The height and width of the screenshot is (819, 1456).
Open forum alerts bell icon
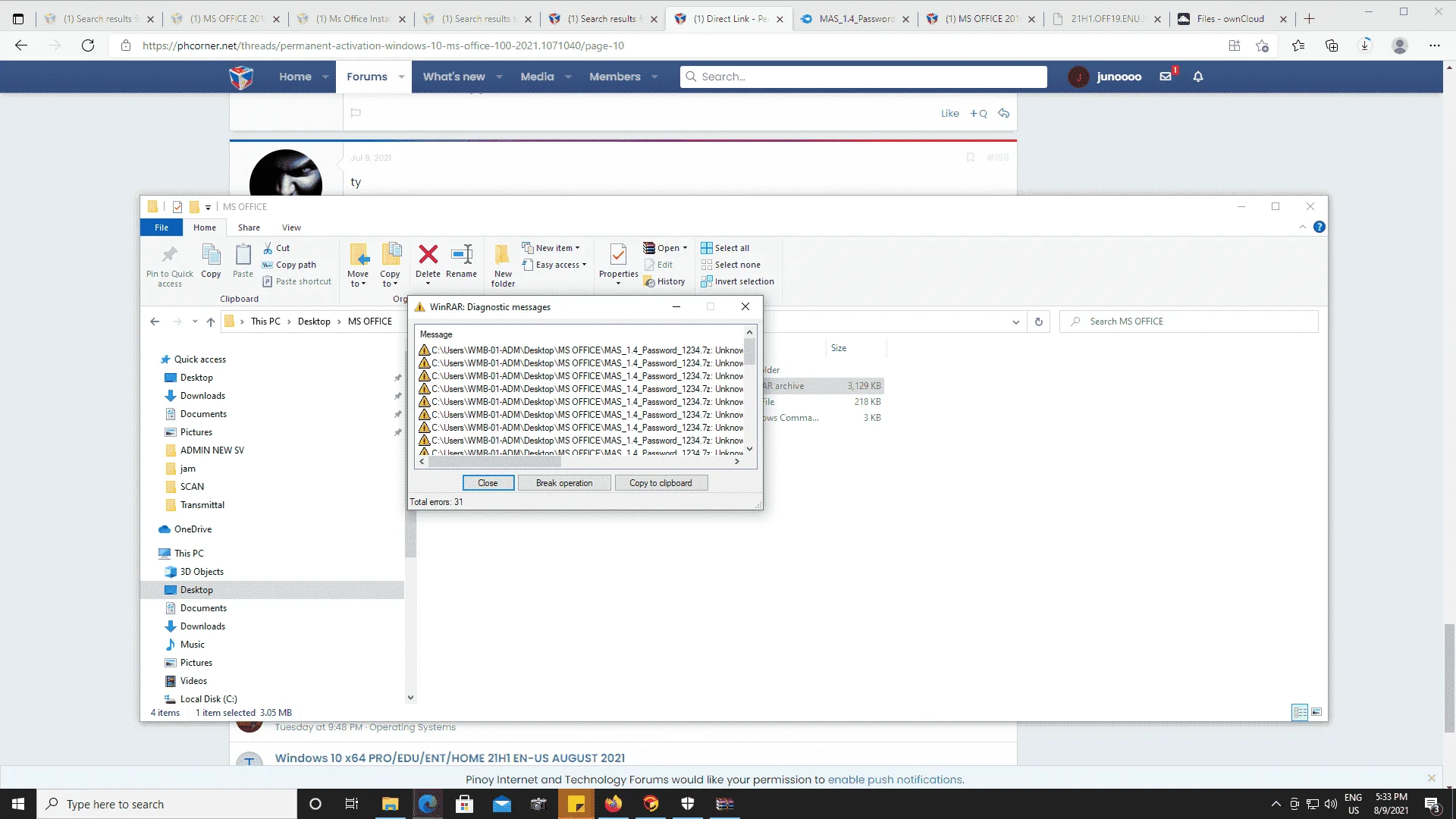point(1198,77)
